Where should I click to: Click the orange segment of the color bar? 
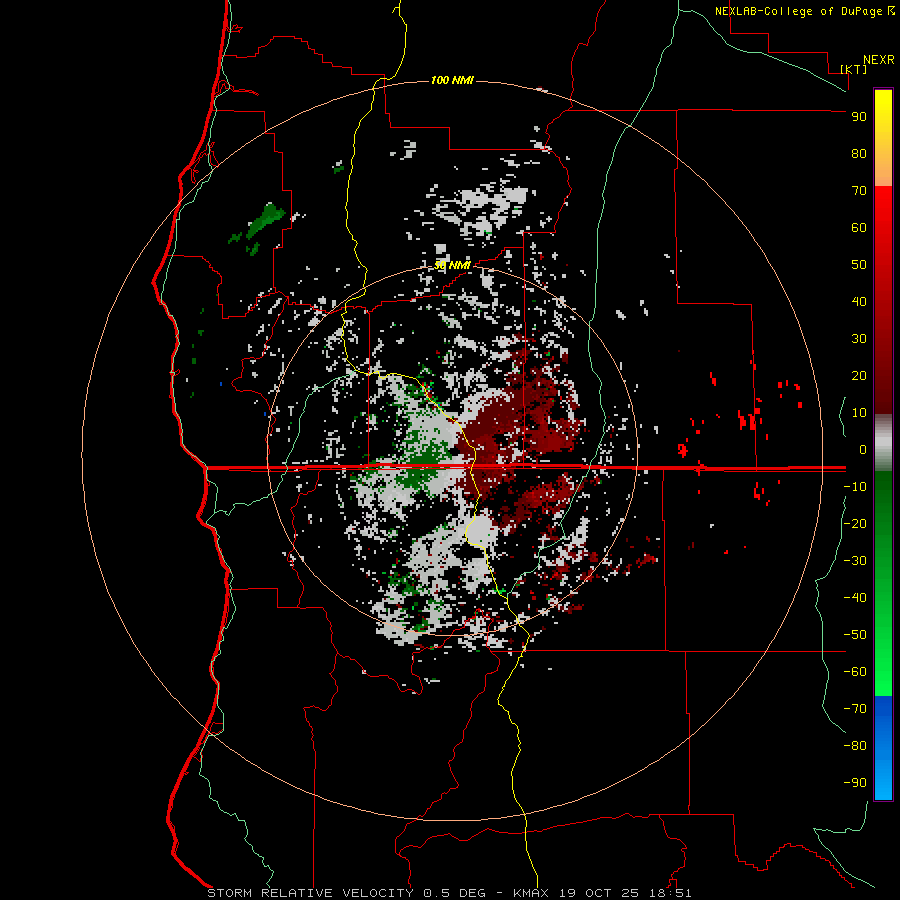pos(883,166)
